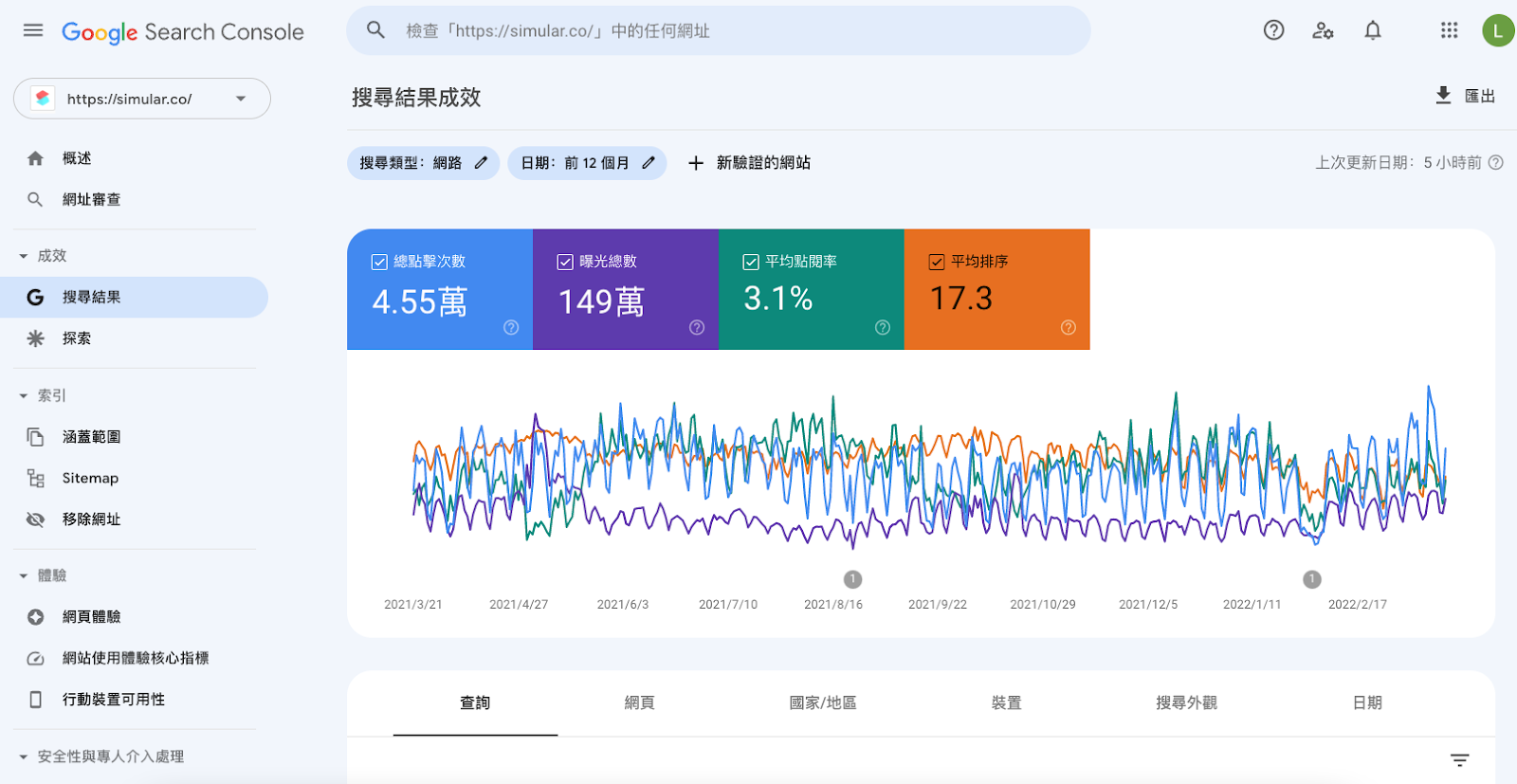
Task: Click the home icon beside 概述
Action: click(35, 158)
